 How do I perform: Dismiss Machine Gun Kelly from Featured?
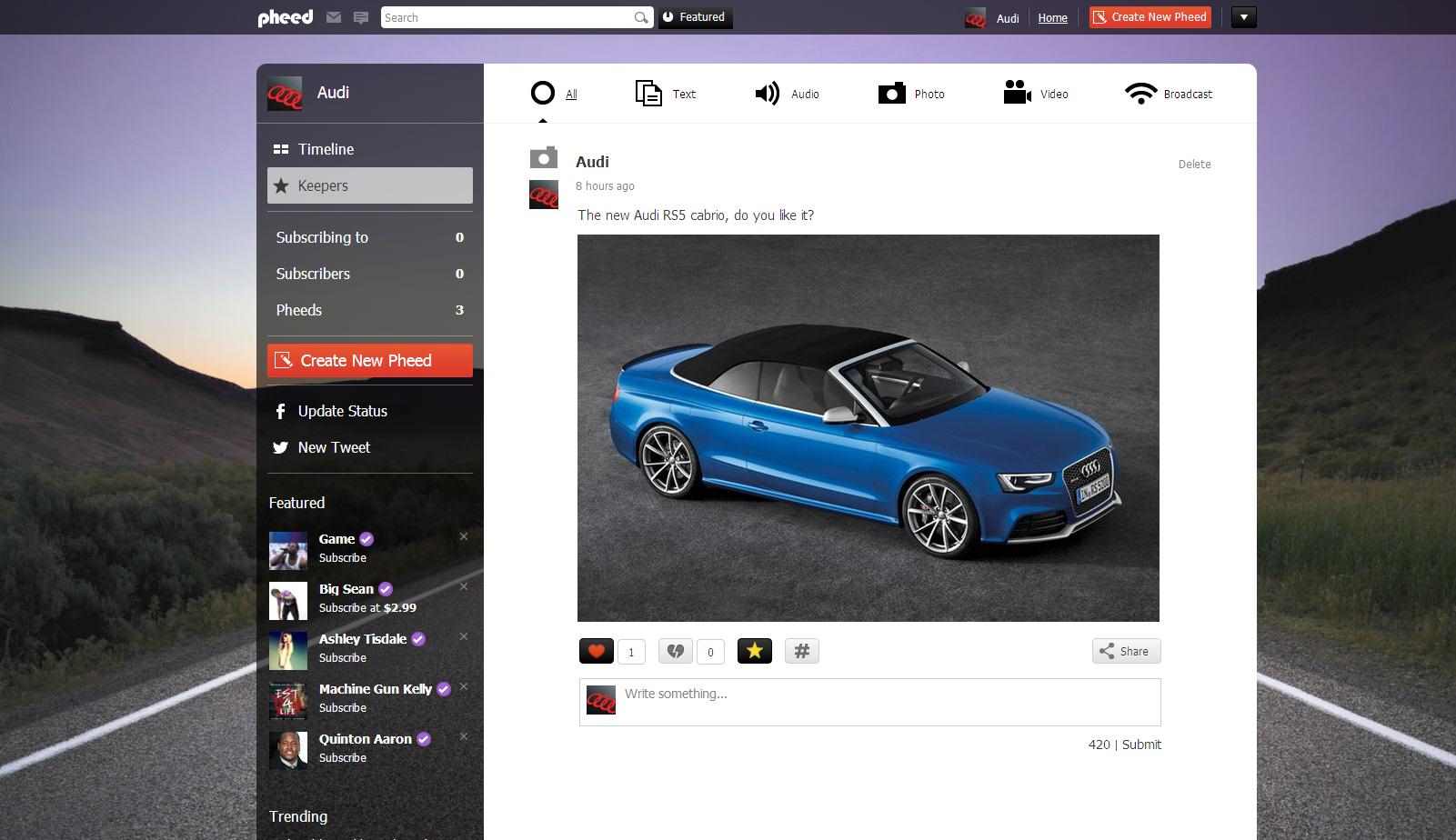tap(464, 686)
